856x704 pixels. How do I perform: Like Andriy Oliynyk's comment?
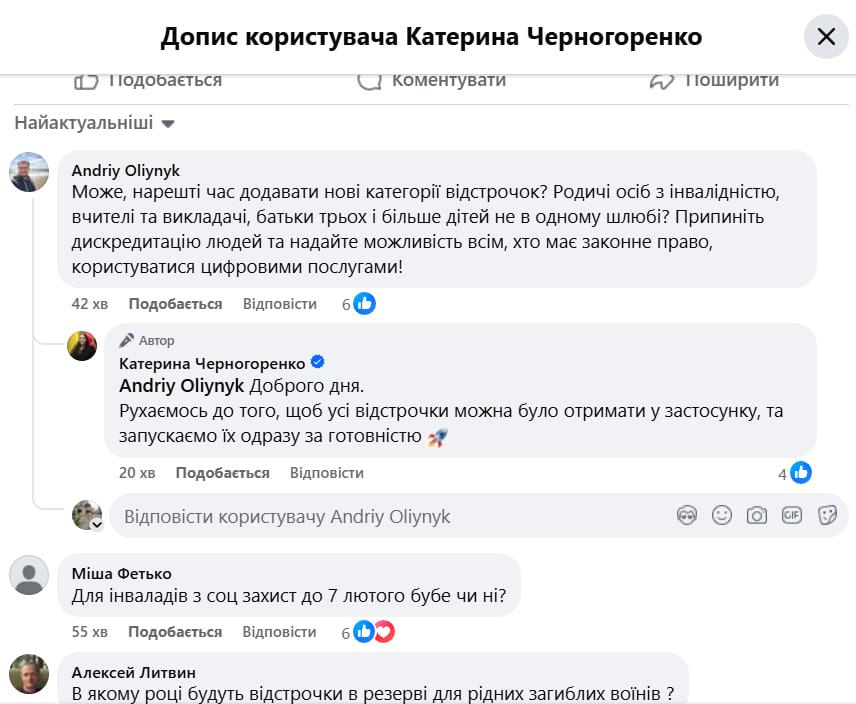(x=175, y=304)
